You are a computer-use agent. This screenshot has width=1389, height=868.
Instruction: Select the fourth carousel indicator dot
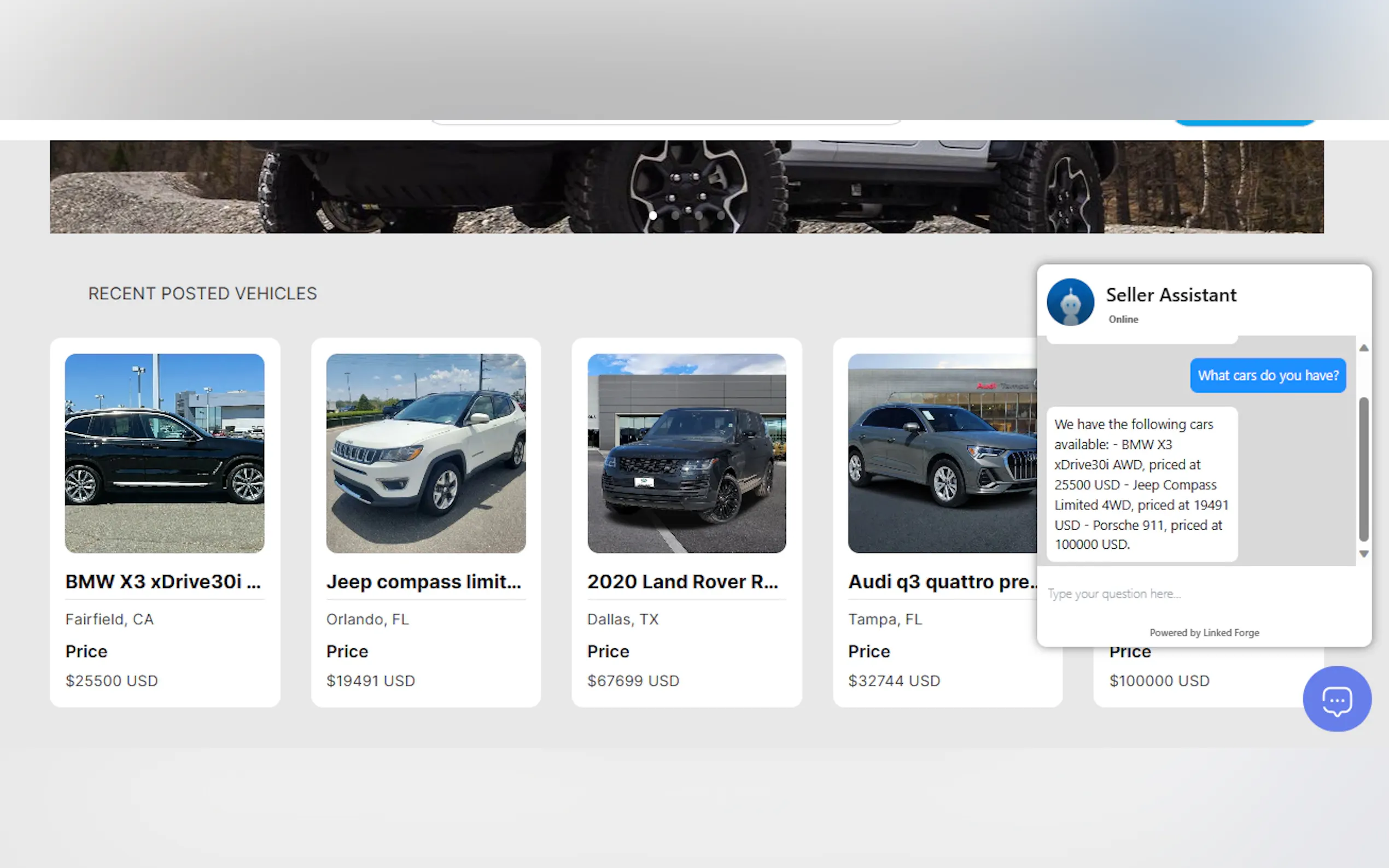(721, 215)
